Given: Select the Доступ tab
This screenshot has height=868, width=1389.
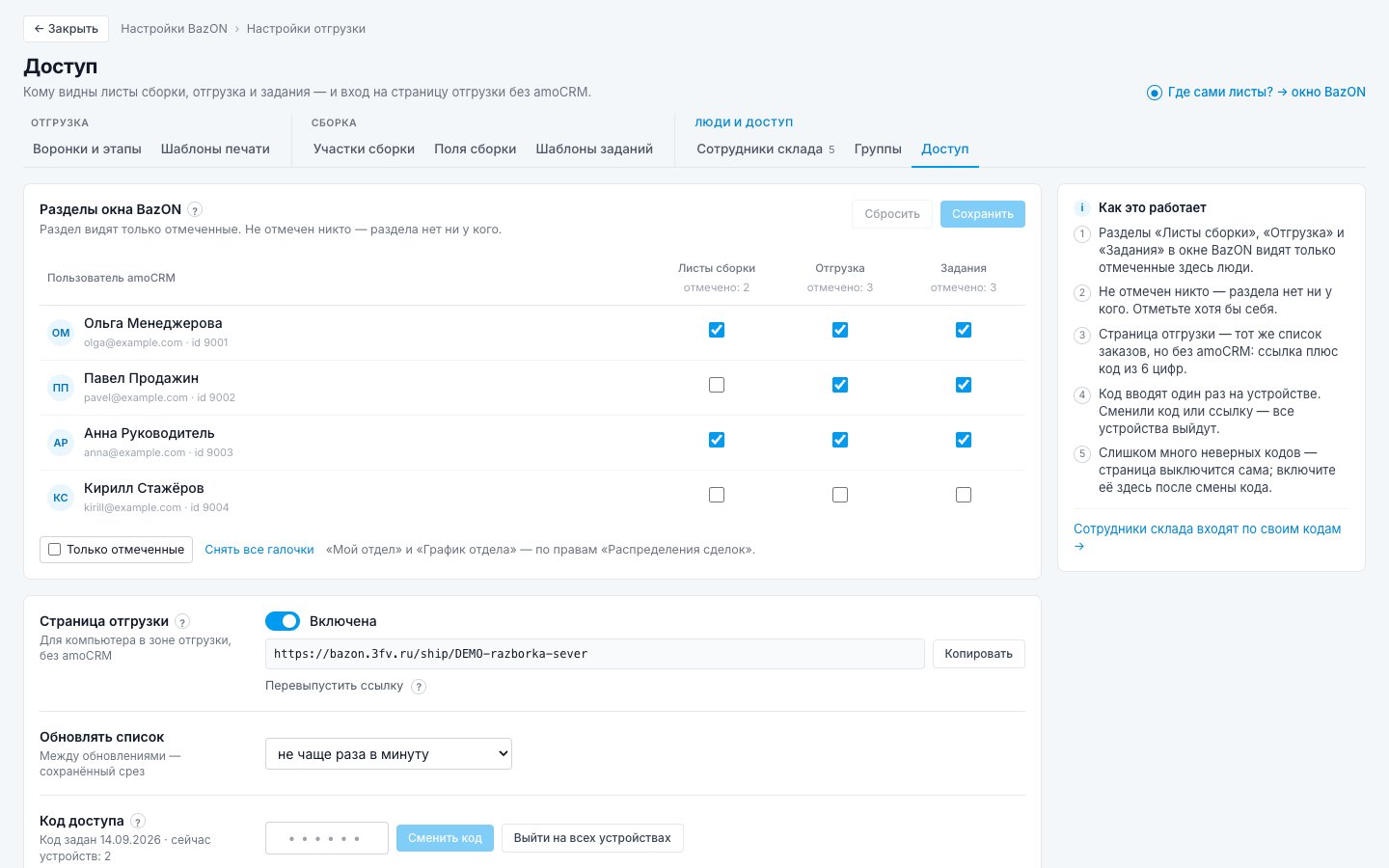Looking at the screenshot, I should pyautogui.click(x=945, y=149).
